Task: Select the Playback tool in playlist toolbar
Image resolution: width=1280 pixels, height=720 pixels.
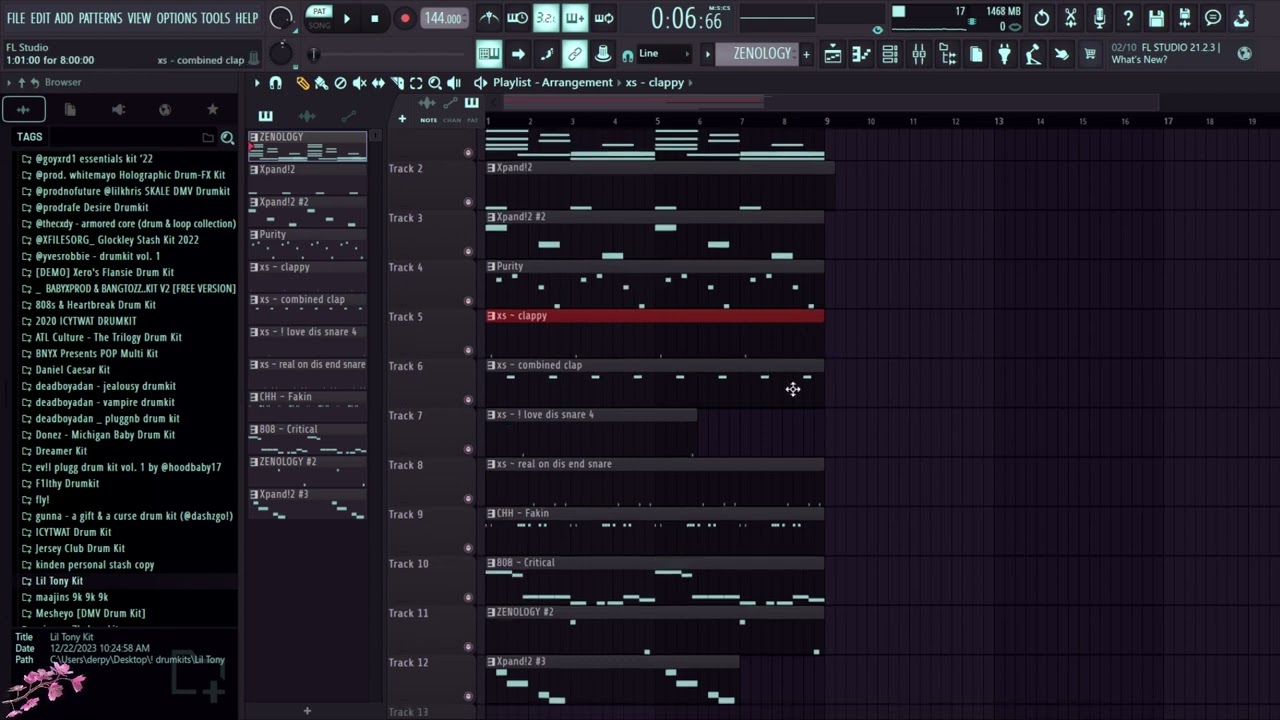Action: pyautogui.click(x=454, y=83)
